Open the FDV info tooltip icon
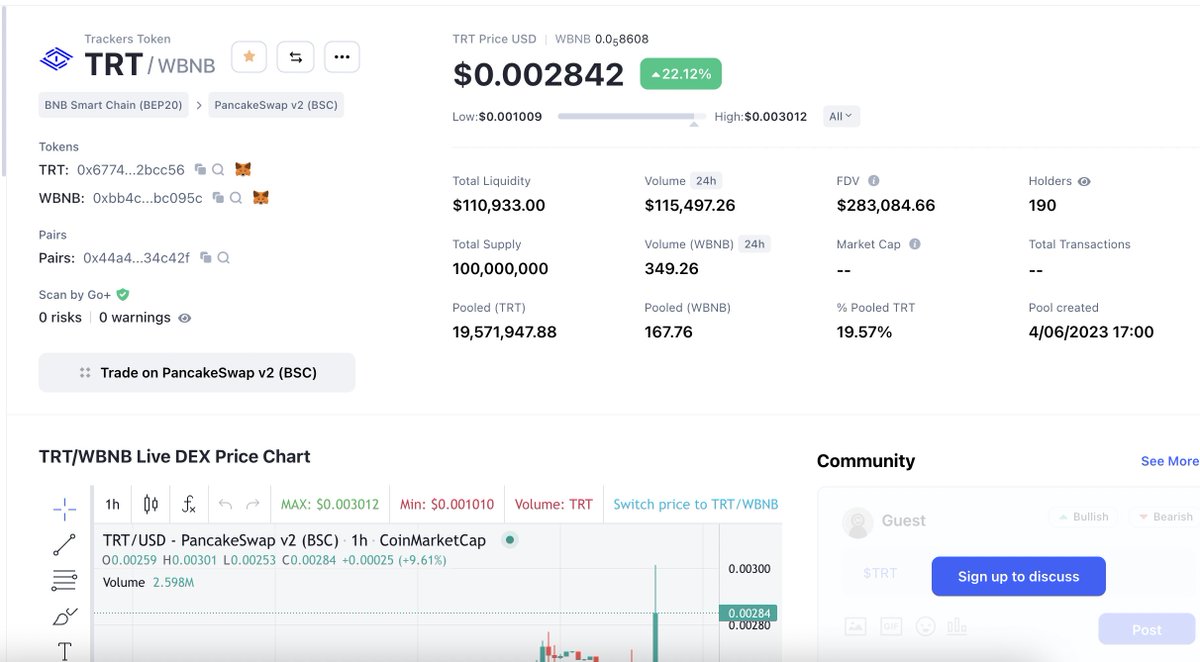The width and height of the screenshot is (1200, 662). 874,181
